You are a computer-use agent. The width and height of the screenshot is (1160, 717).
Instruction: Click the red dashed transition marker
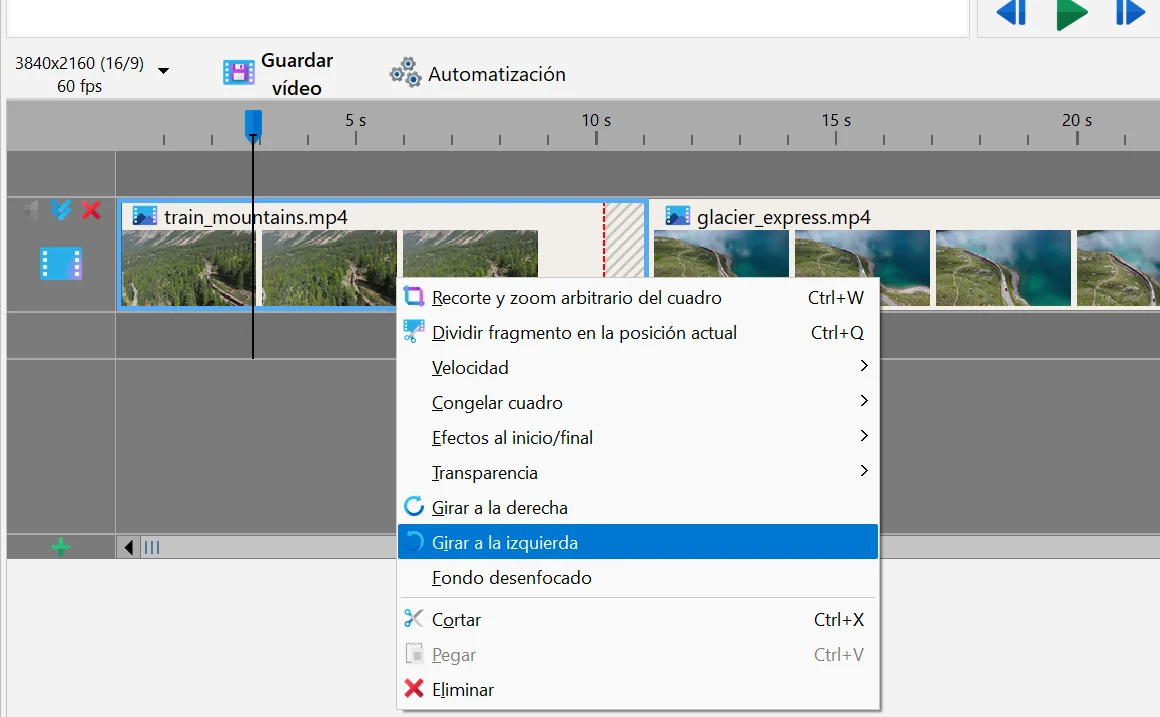(x=604, y=240)
